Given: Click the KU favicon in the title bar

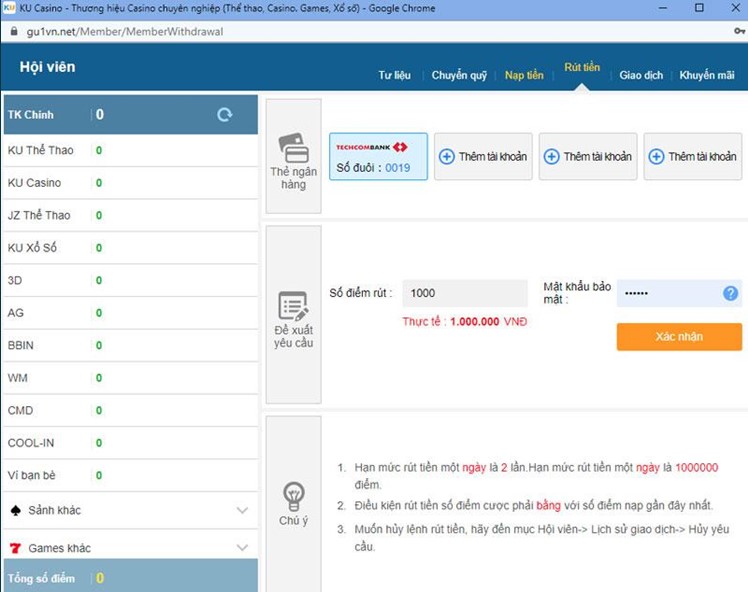Looking at the screenshot, I should [x=9, y=8].
